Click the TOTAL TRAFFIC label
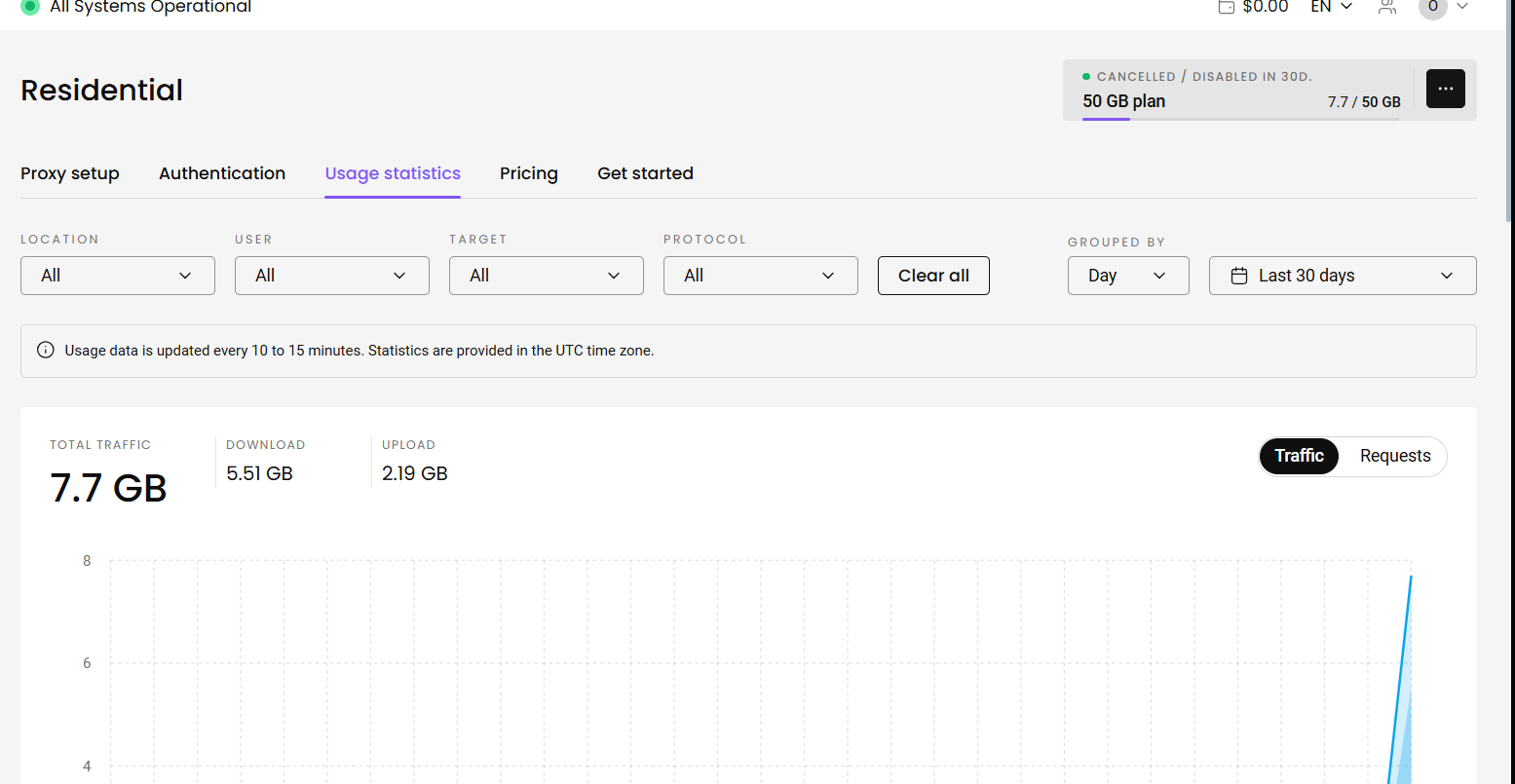Viewport: 1515px width, 784px height. pos(100,445)
